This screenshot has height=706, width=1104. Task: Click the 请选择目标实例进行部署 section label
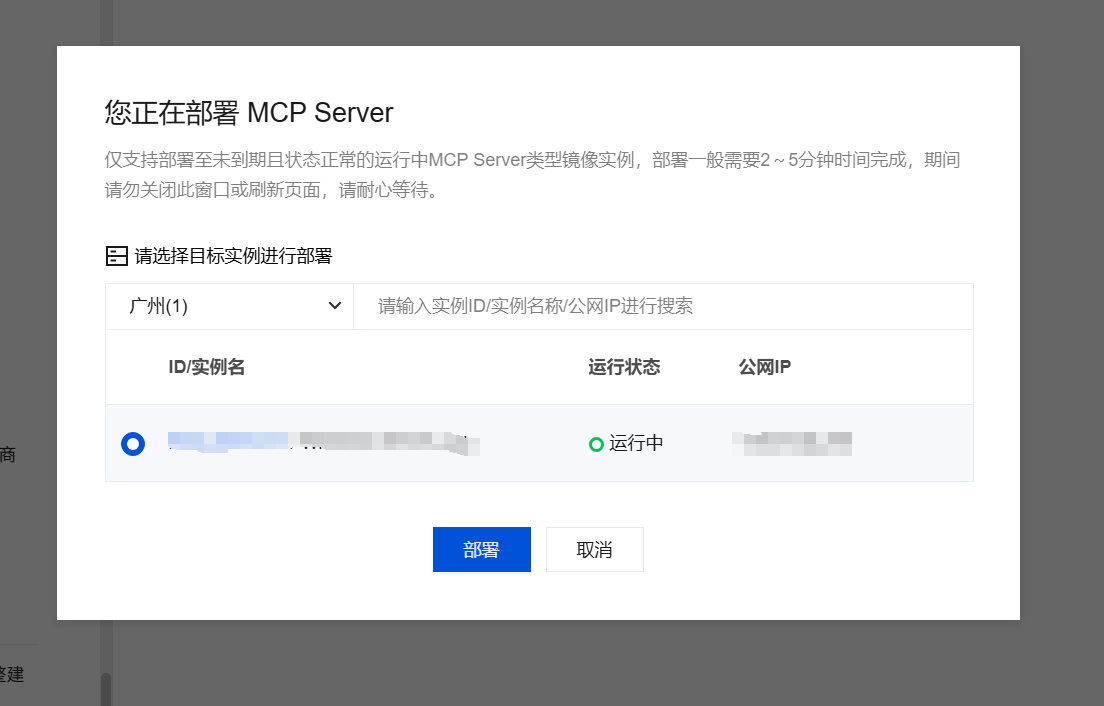coord(233,256)
